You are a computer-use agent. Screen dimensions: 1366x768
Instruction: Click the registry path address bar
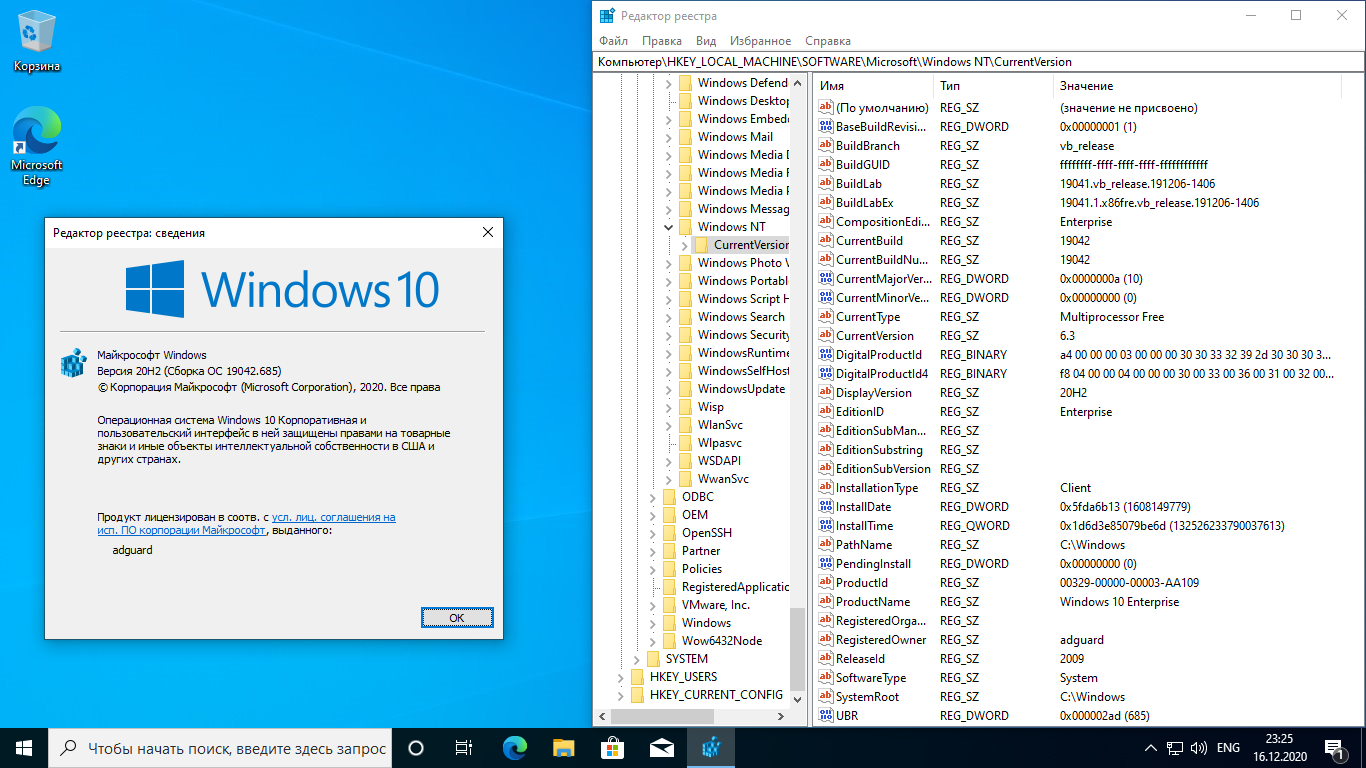click(x=976, y=62)
